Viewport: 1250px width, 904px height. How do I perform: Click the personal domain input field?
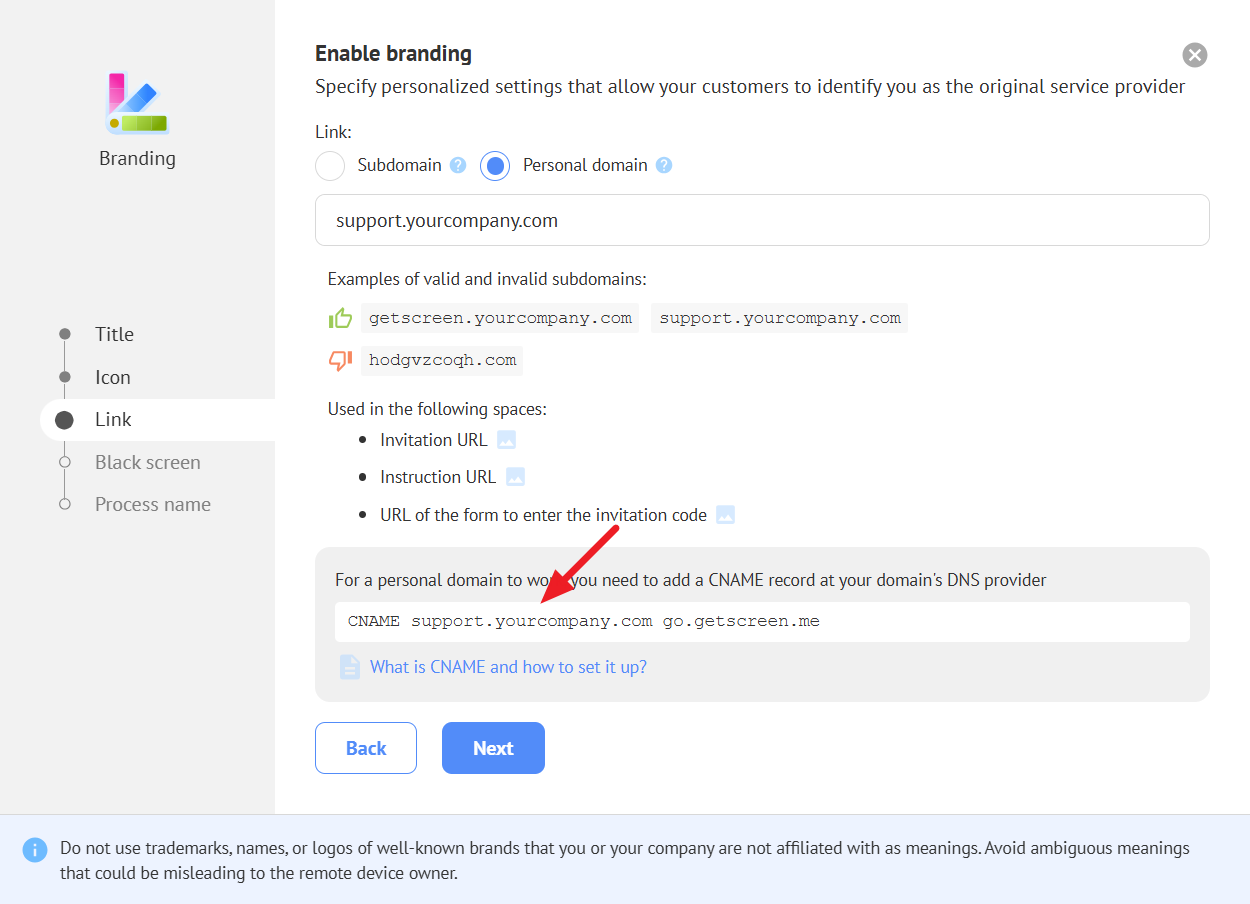762,220
